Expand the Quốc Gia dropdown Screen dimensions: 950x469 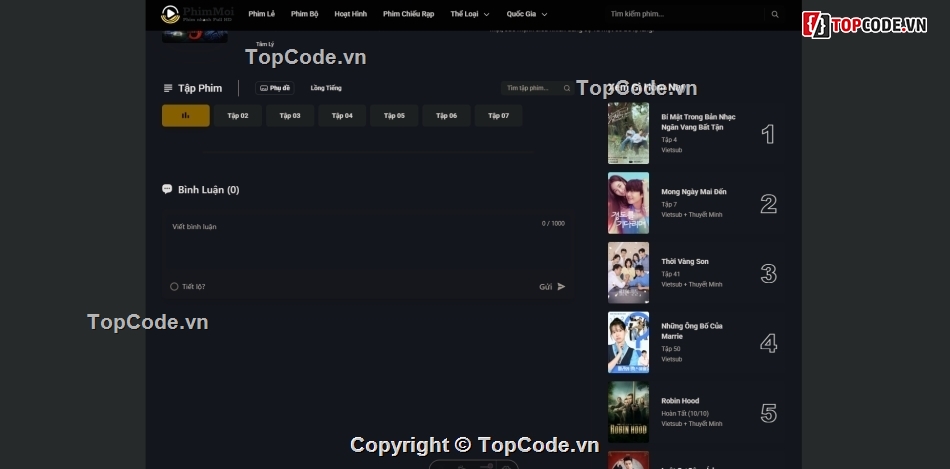[526, 14]
